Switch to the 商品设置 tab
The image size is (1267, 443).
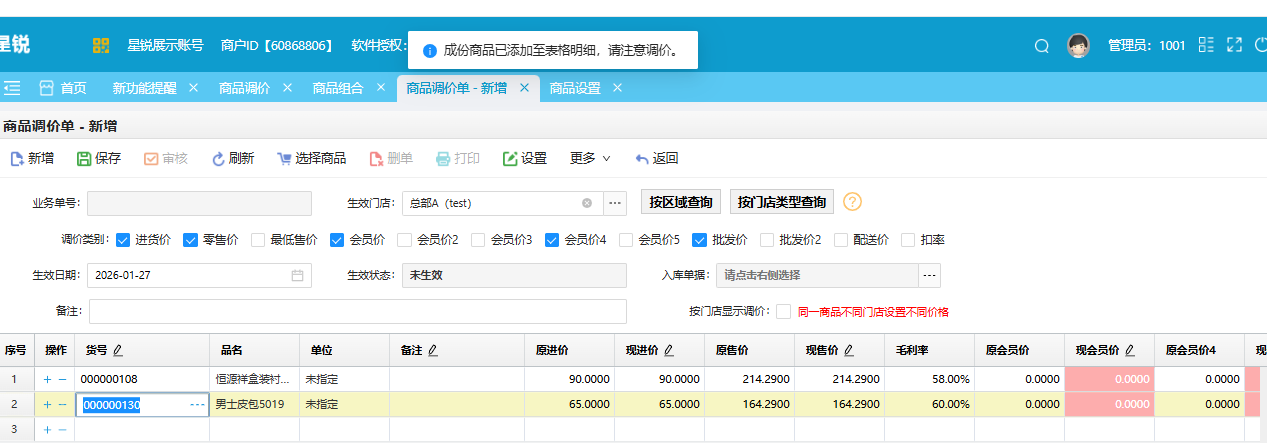click(574, 88)
